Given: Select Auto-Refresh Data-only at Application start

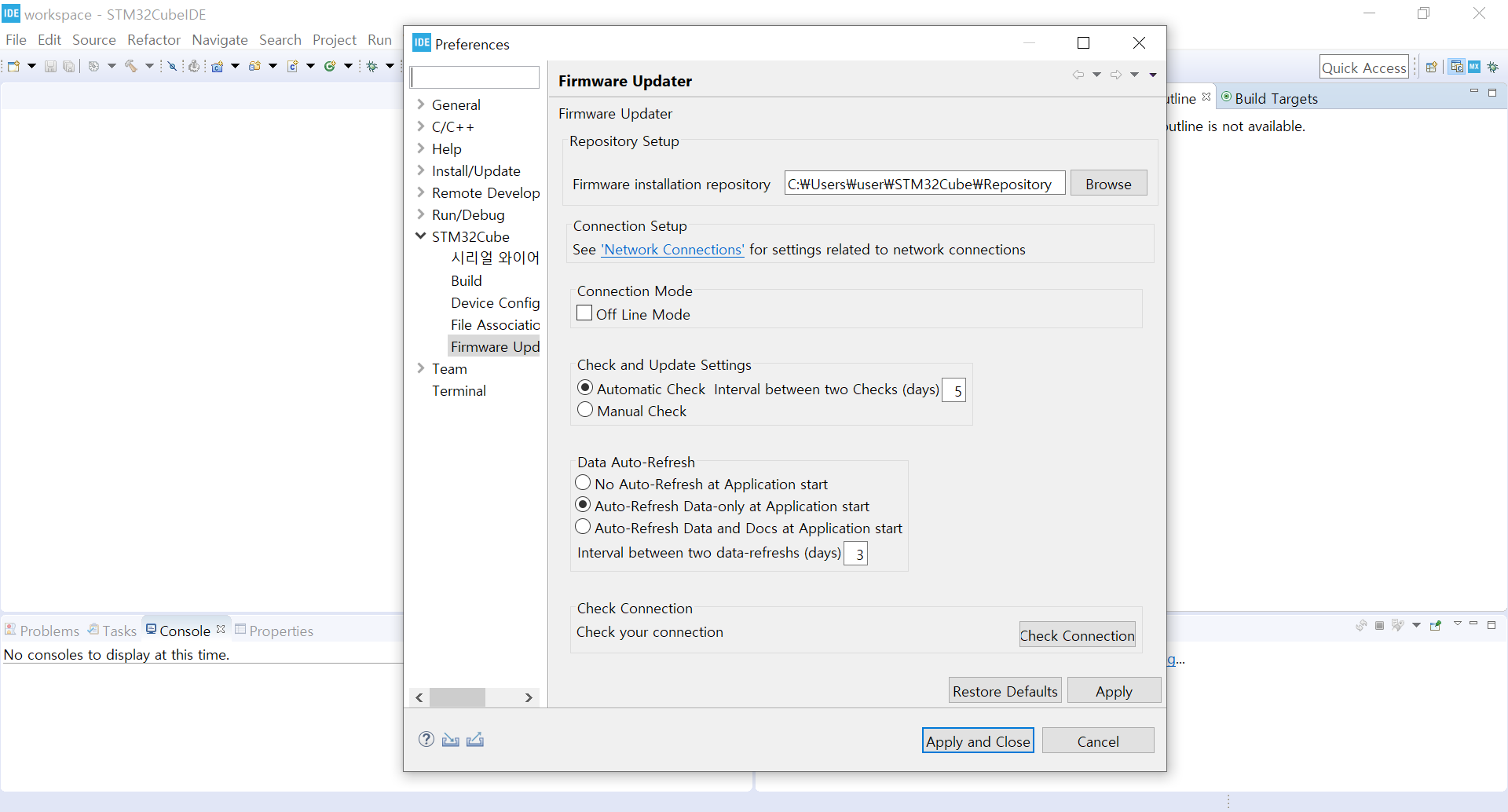Looking at the screenshot, I should pyautogui.click(x=583, y=505).
